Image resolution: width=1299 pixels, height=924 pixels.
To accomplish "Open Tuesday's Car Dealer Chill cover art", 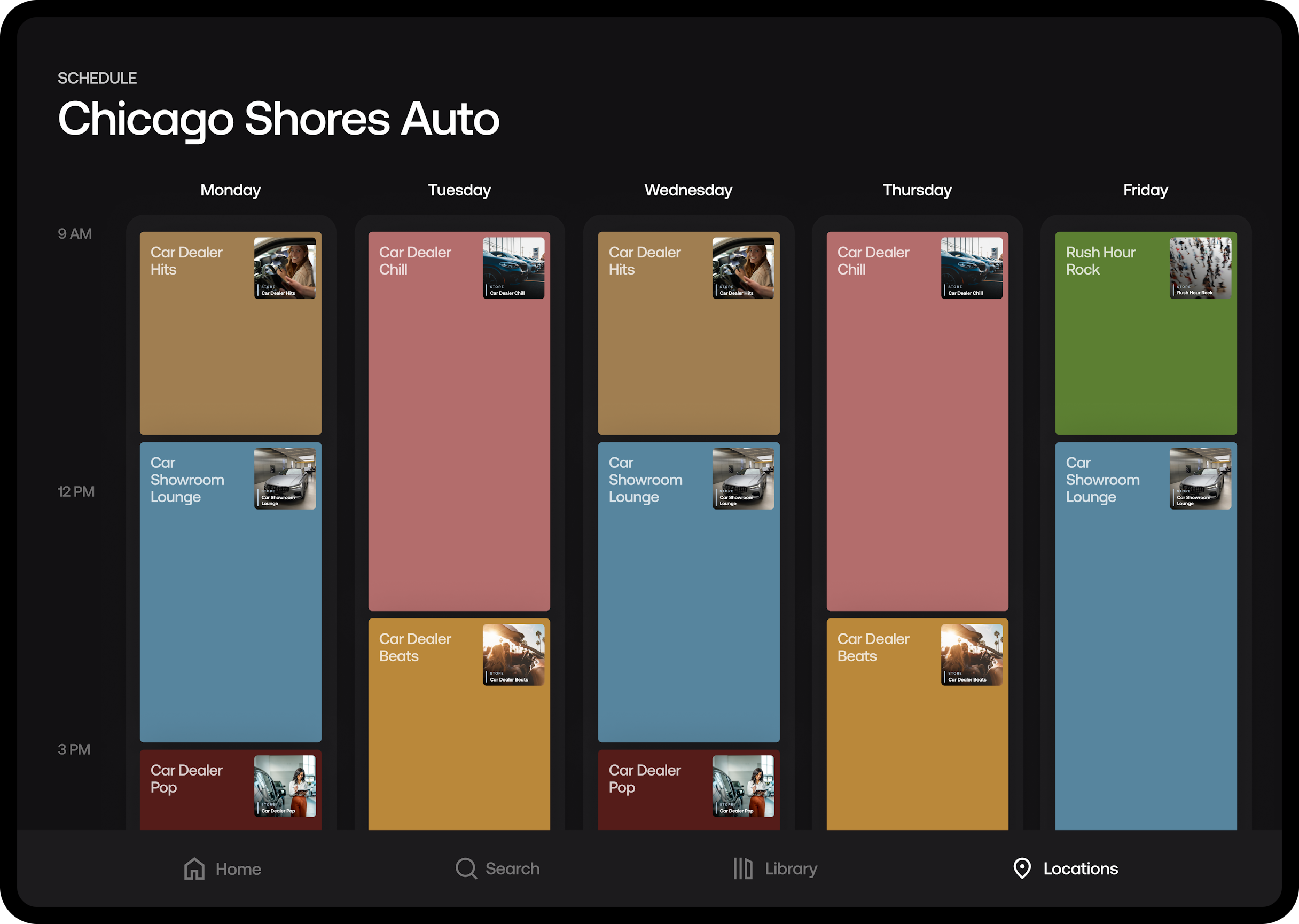I will (513, 268).
